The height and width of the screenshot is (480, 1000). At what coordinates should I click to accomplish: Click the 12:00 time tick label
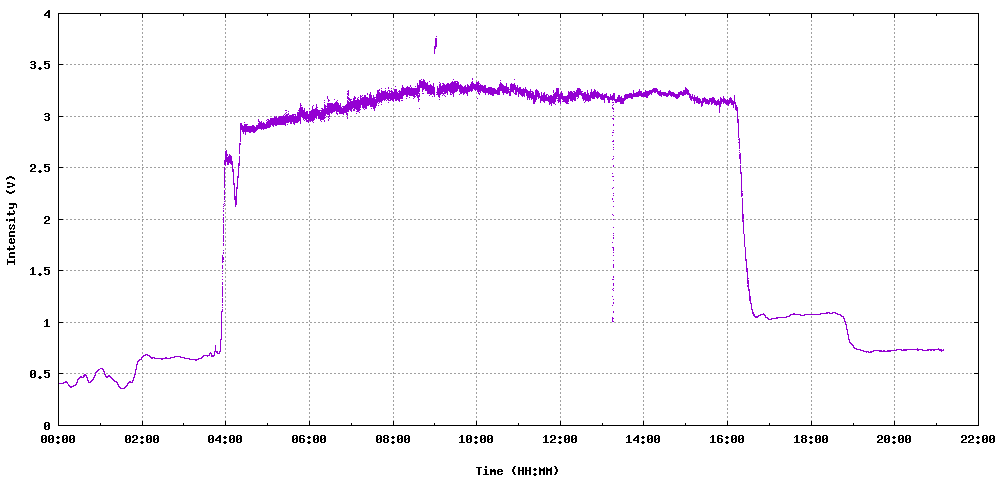click(560, 439)
